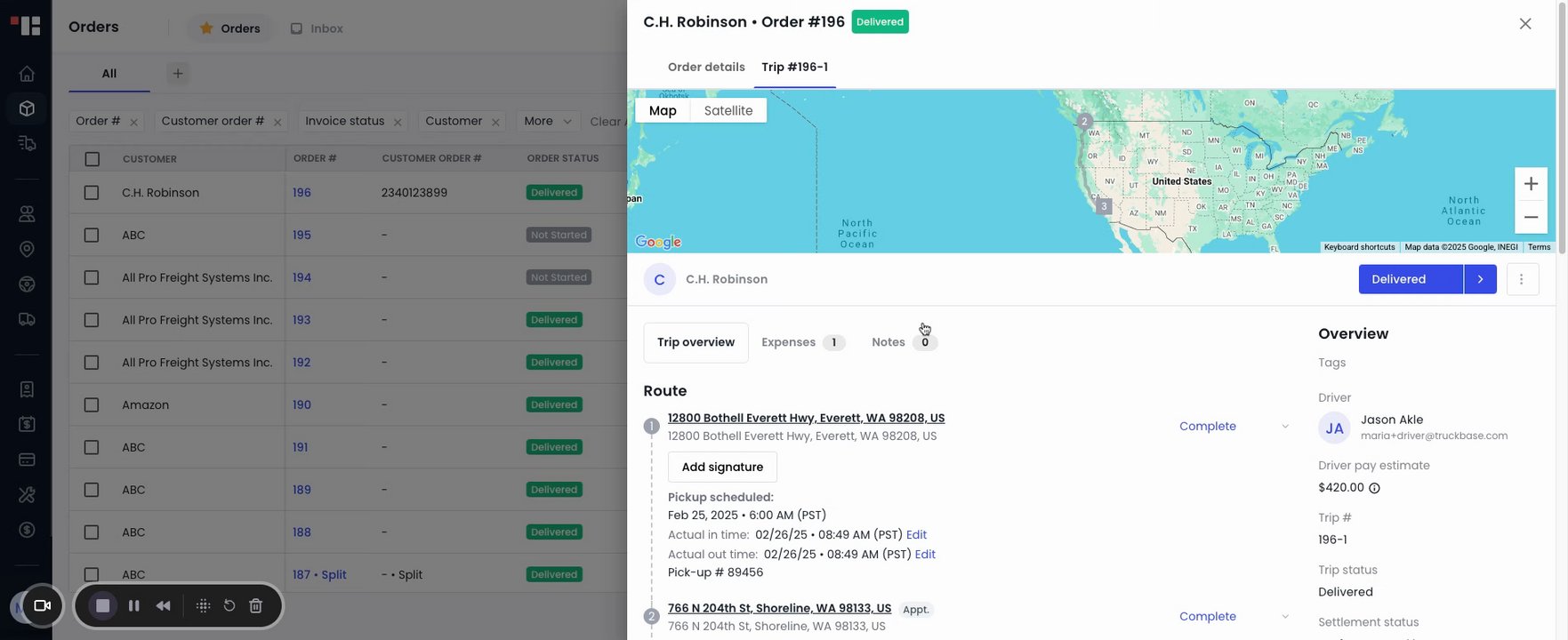Remove the Customer order # filter

click(x=277, y=122)
